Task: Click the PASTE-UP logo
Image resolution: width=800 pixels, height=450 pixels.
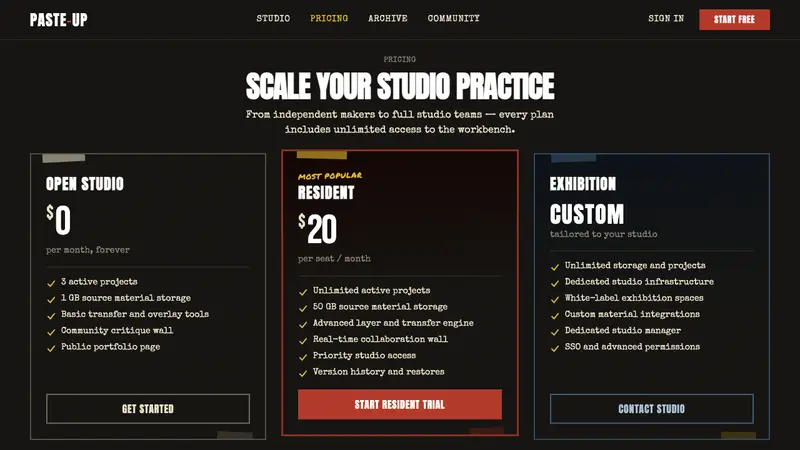Action: click(59, 20)
